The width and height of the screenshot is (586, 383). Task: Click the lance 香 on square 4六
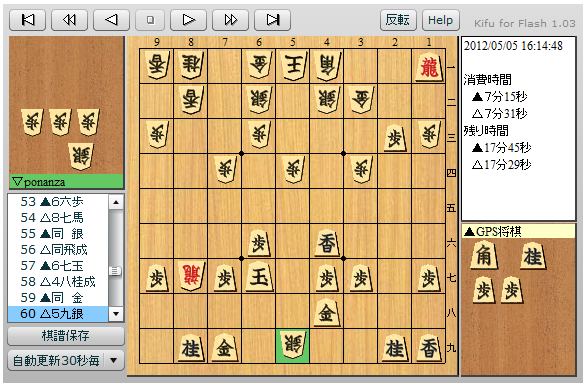point(327,243)
